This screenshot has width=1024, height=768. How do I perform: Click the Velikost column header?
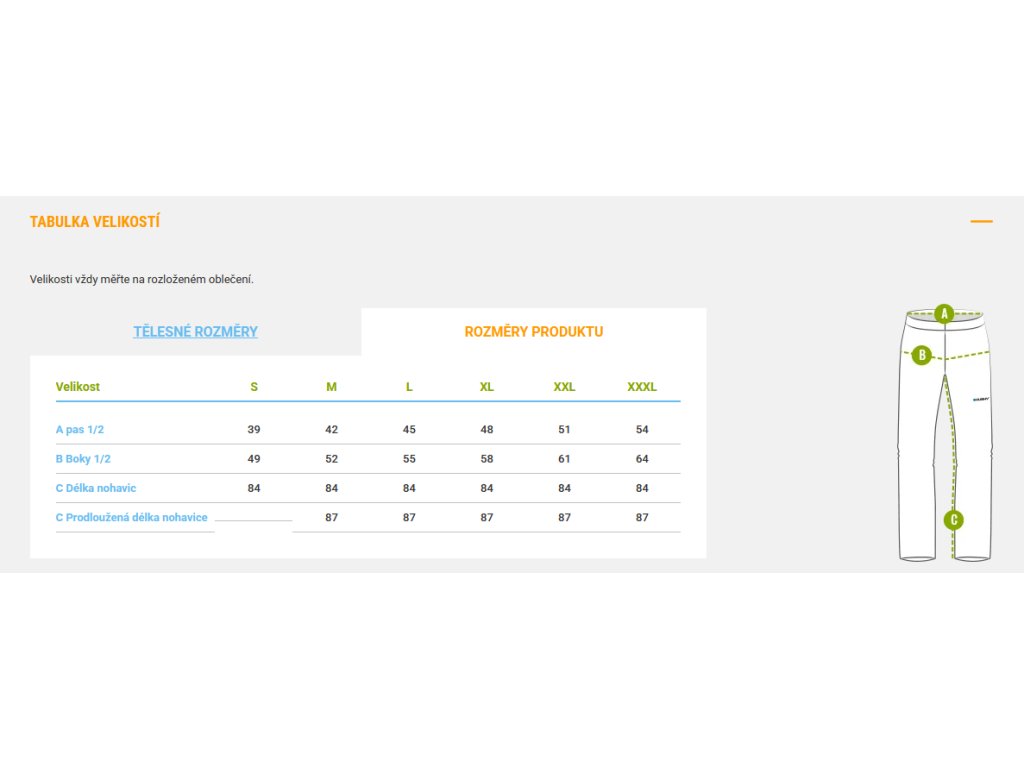[78, 387]
